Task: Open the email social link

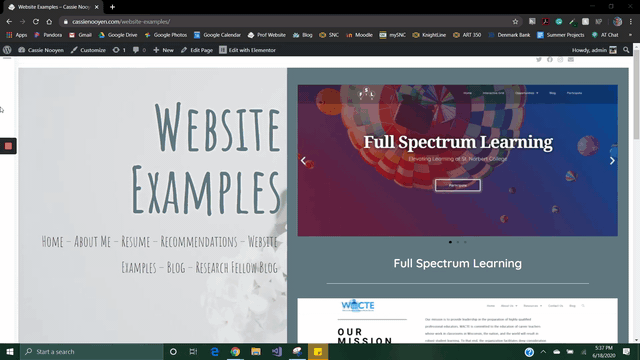Action: click(571, 60)
